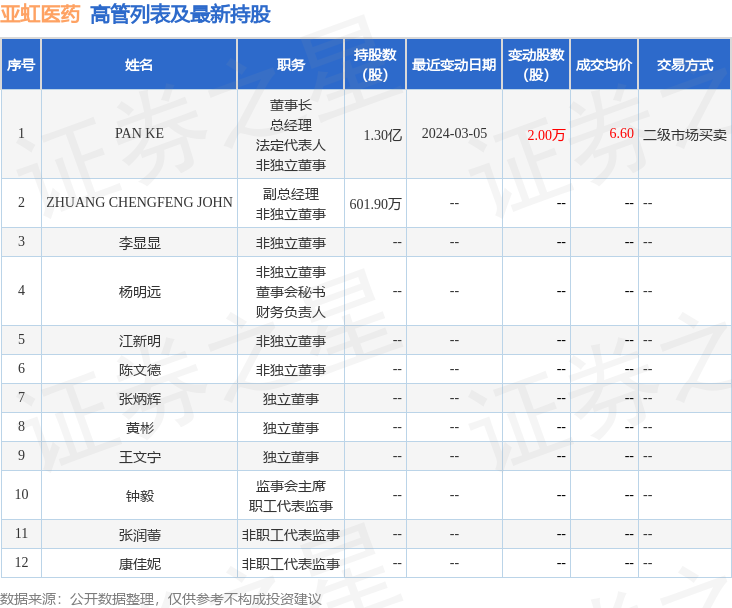Screen dimensions: 732x608
Task: Click the 二级市场买卖 transaction type
Action: pos(684,135)
